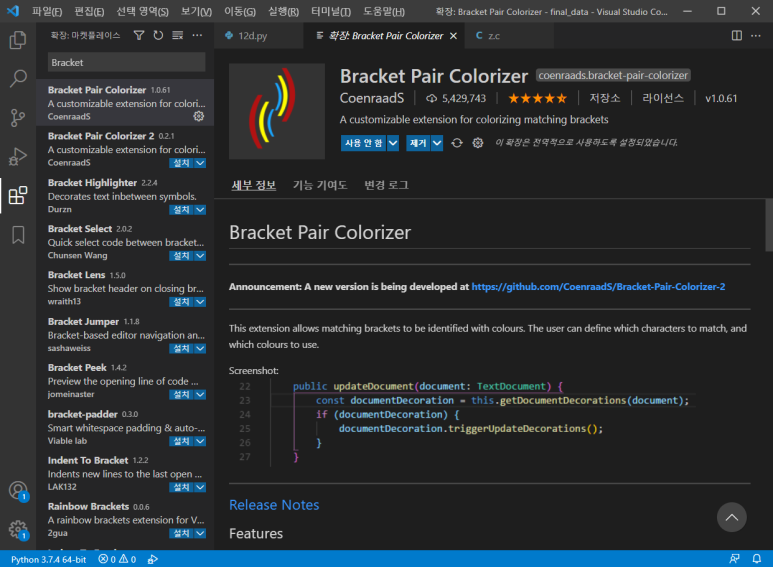Screen dimensions: 773x567
Task: Open the Manage gear in activity bar
Action: click(x=18, y=530)
